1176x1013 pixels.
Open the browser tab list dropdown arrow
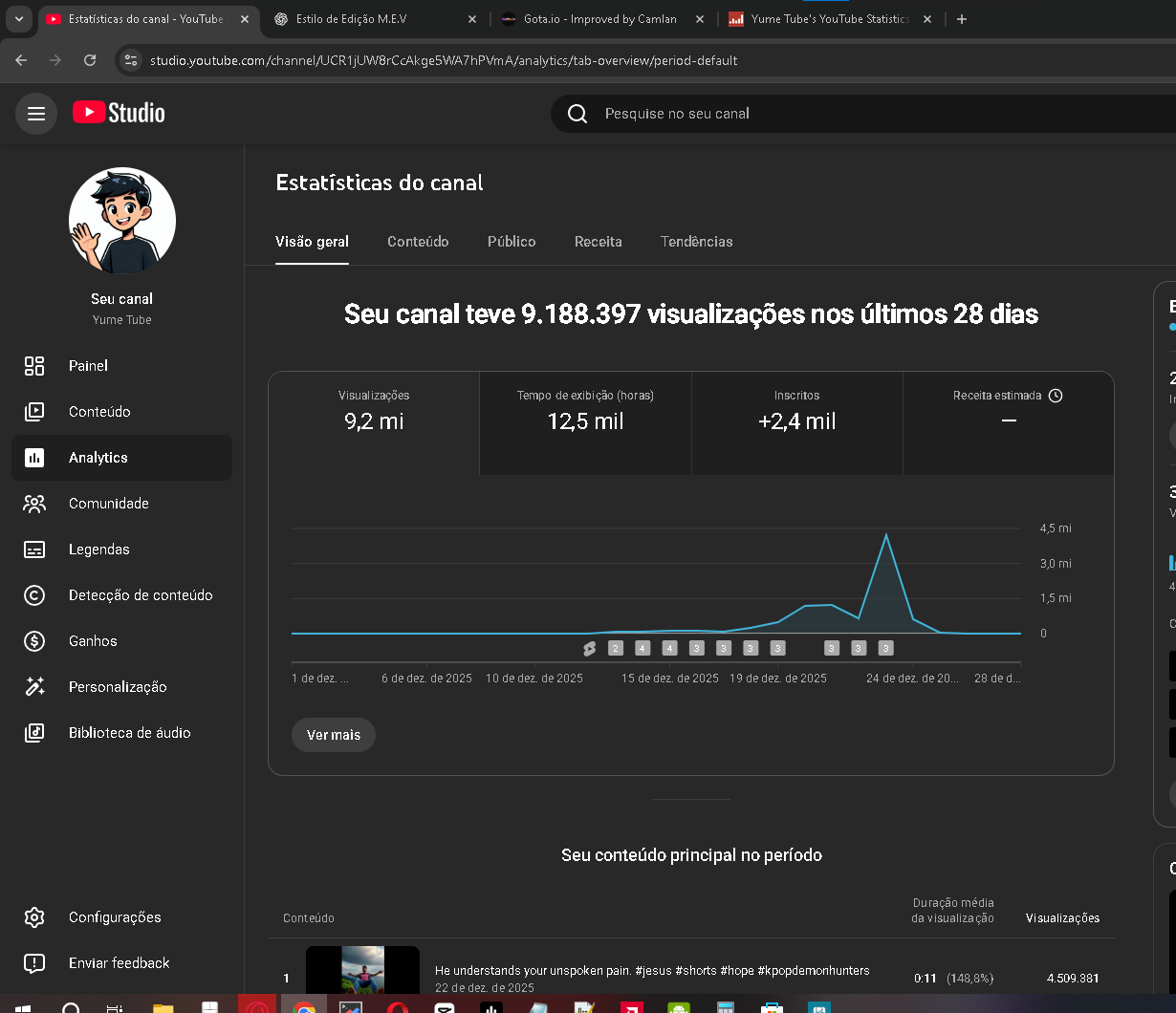[18, 19]
